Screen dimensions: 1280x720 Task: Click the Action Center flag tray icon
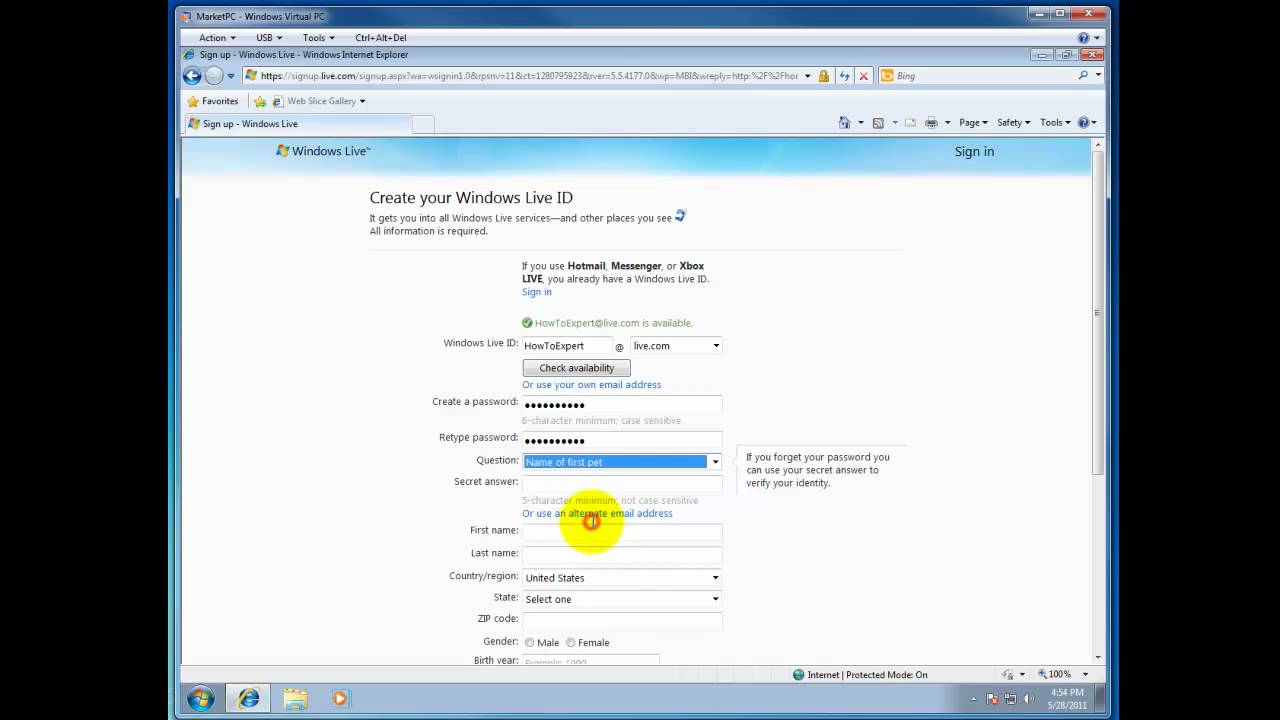point(993,699)
